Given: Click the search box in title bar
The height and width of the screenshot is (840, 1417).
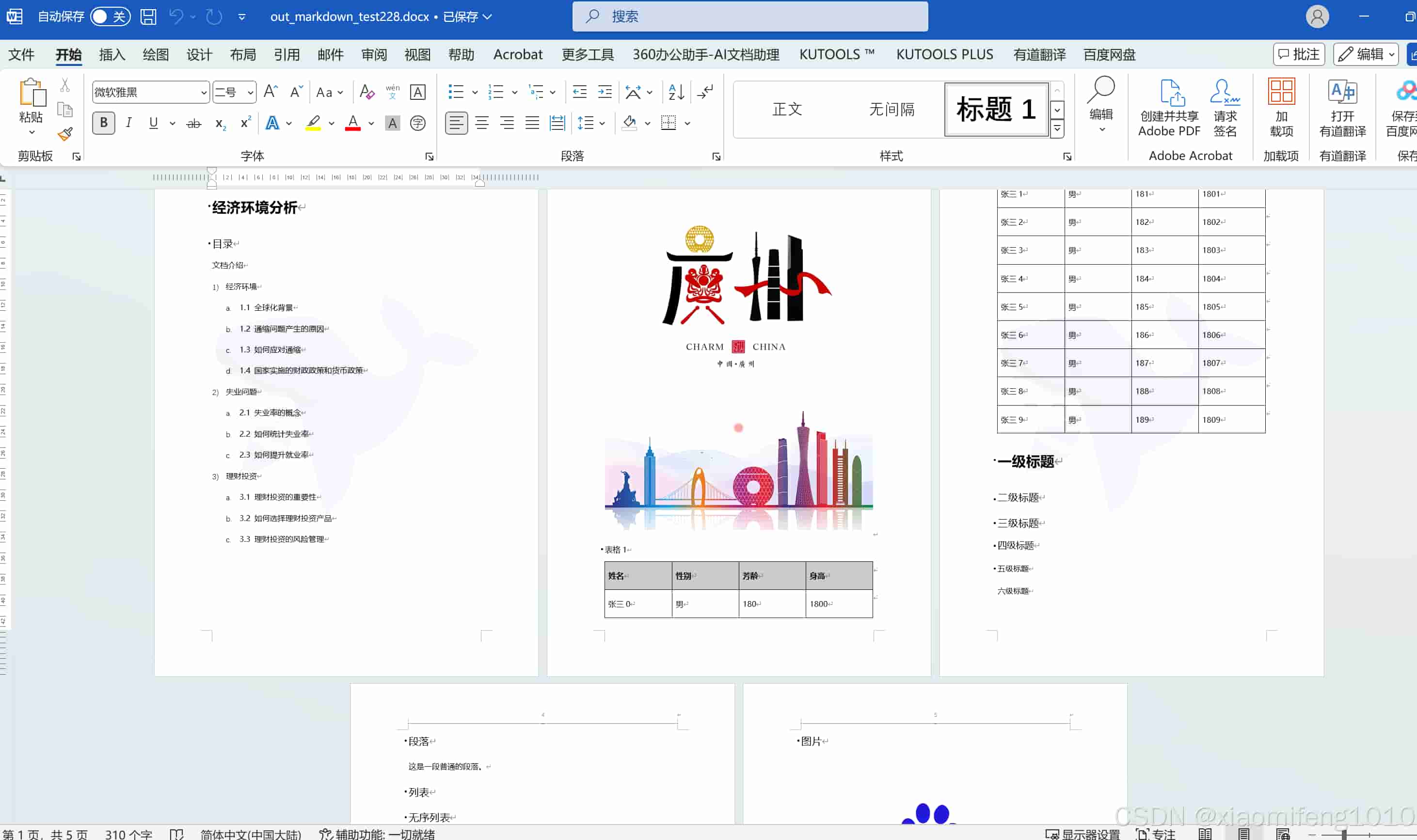Looking at the screenshot, I should [750, 16].
